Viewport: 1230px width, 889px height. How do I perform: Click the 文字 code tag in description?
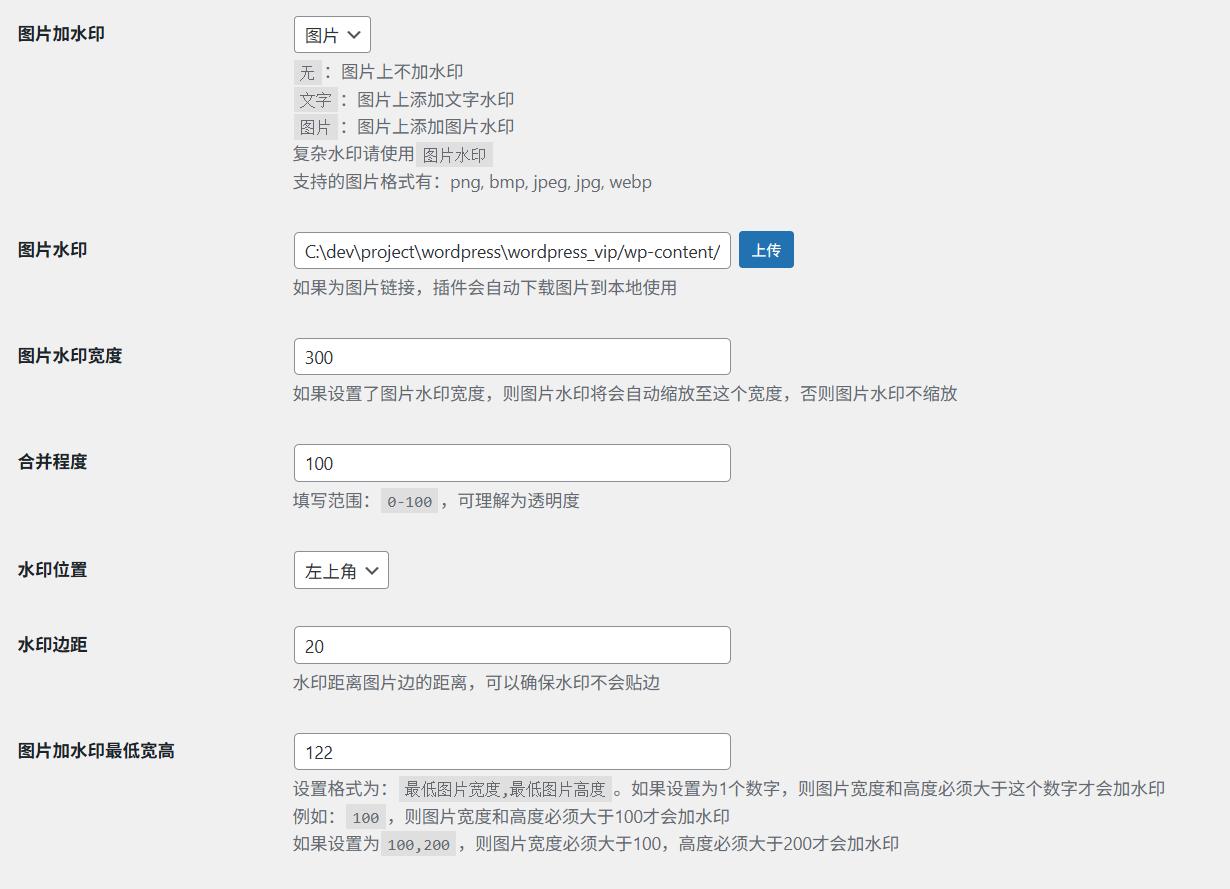point(315,100)
